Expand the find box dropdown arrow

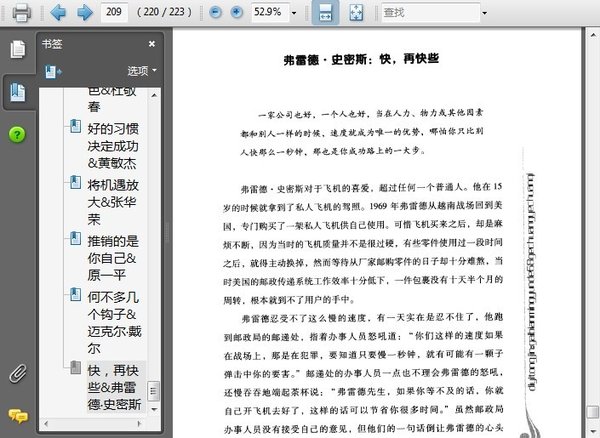484,13
